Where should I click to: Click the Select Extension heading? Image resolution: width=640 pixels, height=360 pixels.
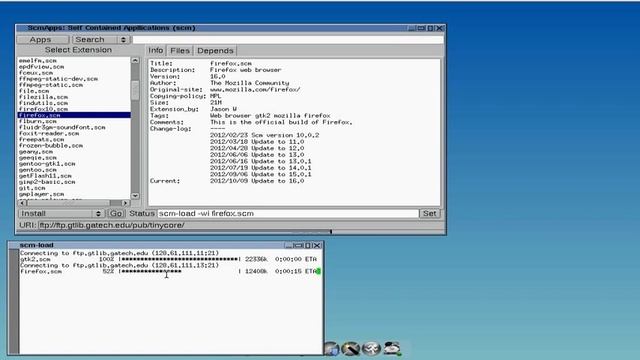pos(78,50)
